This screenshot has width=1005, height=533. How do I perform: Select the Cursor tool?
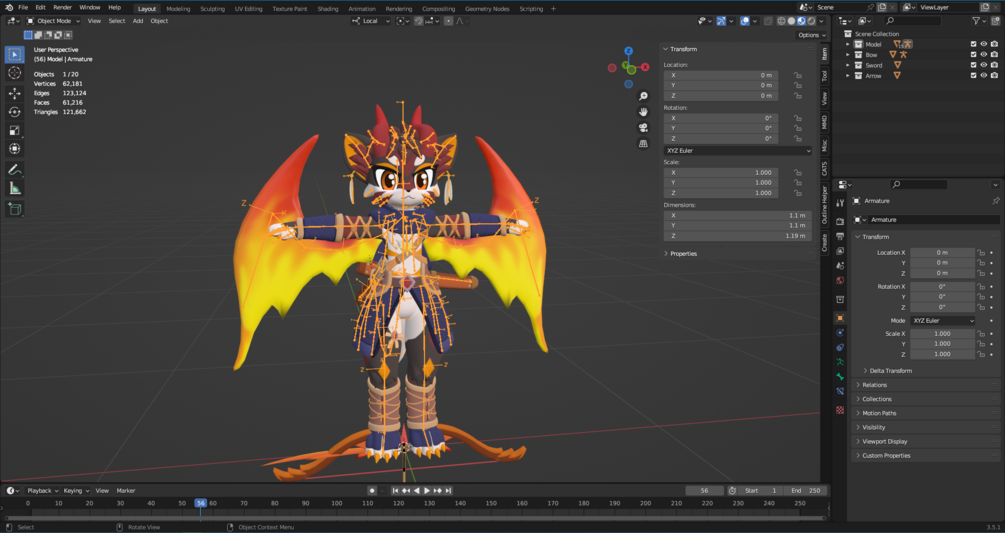pyautogui.click(x=14, y=74)
